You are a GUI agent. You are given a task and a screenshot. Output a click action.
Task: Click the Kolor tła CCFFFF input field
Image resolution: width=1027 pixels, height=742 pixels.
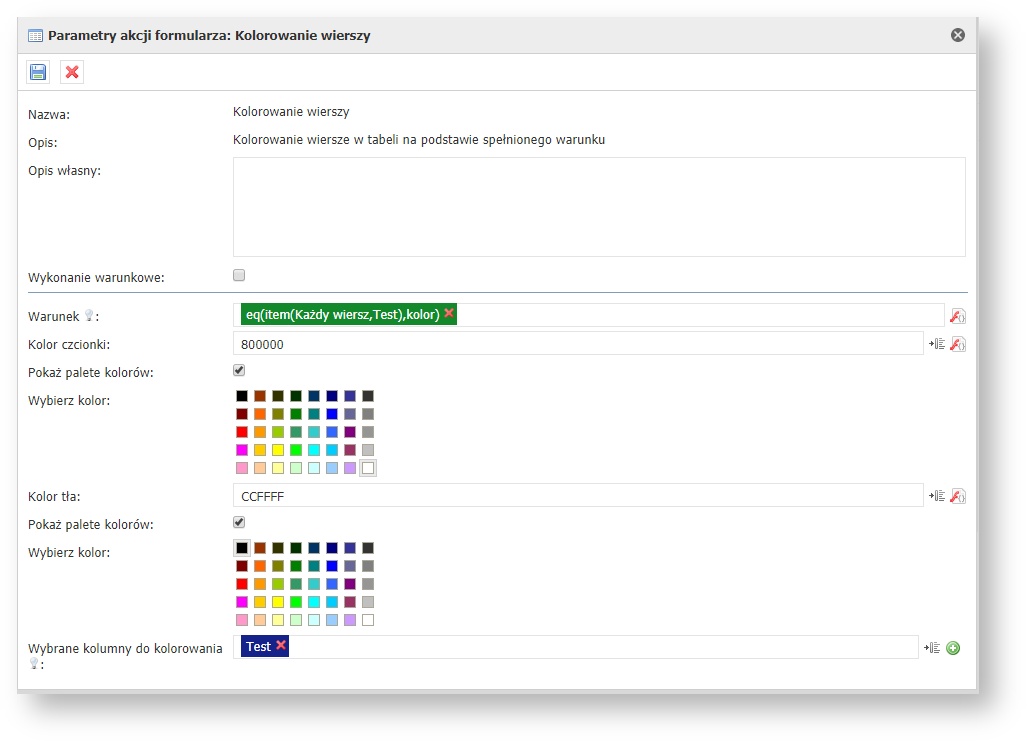click(x=577, y=496)
